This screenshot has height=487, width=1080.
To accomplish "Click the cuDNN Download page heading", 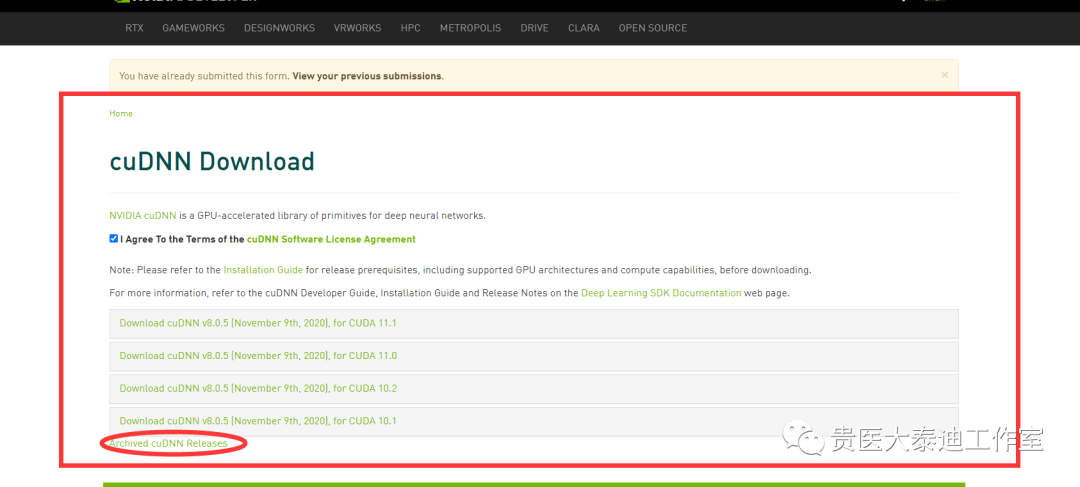I will (211, 161).
